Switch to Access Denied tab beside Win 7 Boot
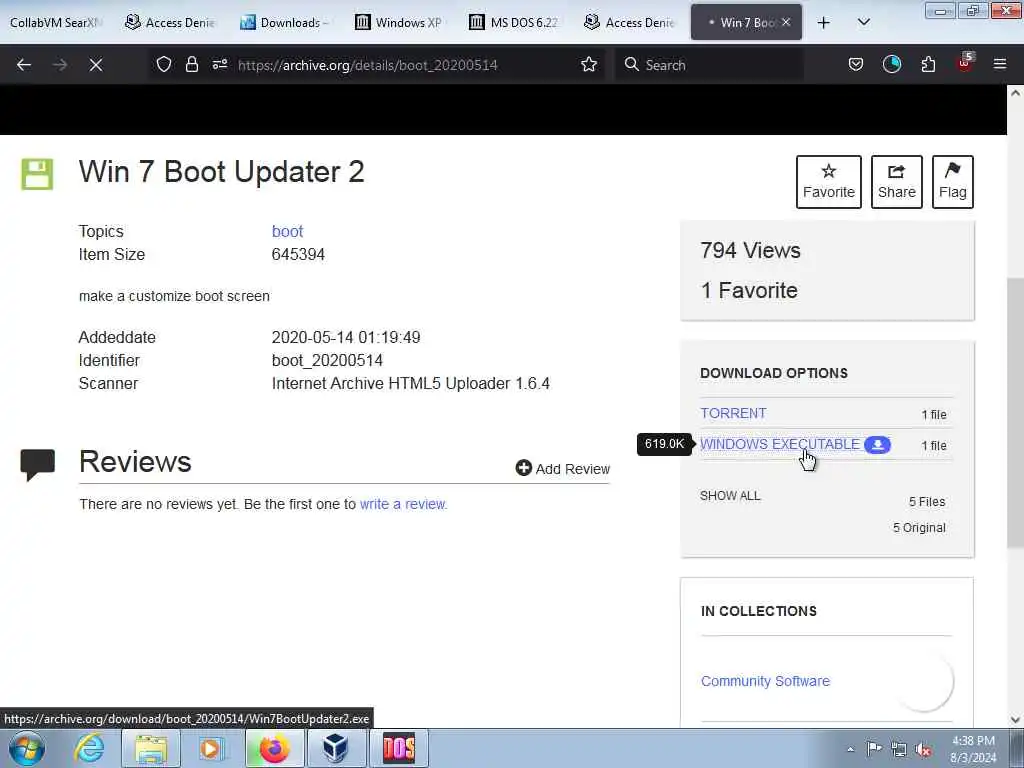The width and height of the screenshot is (1024, 768). click(631, 23)
